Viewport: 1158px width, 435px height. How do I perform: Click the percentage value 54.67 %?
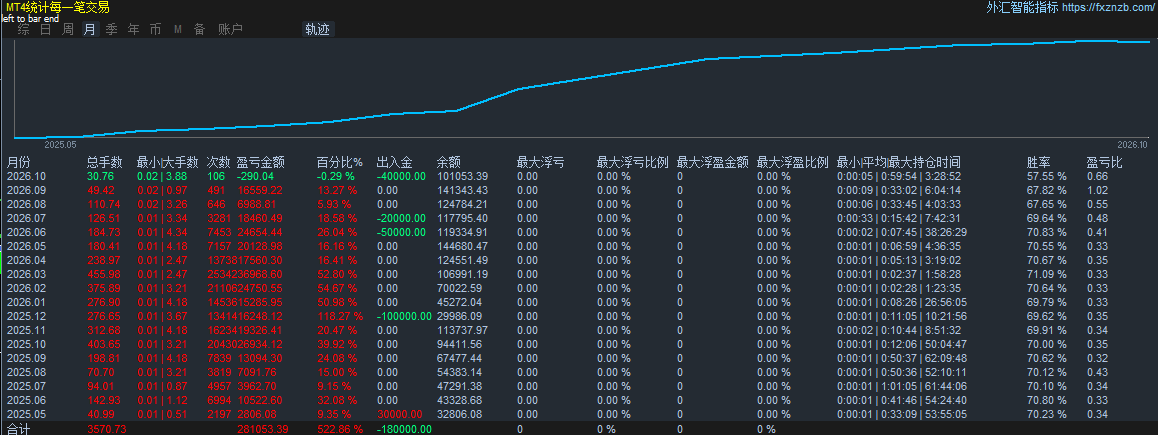(335, 288)
